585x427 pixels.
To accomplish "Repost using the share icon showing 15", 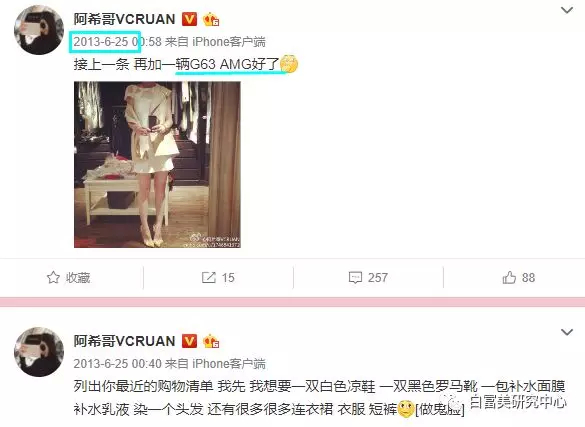I will tap(218, 277).
